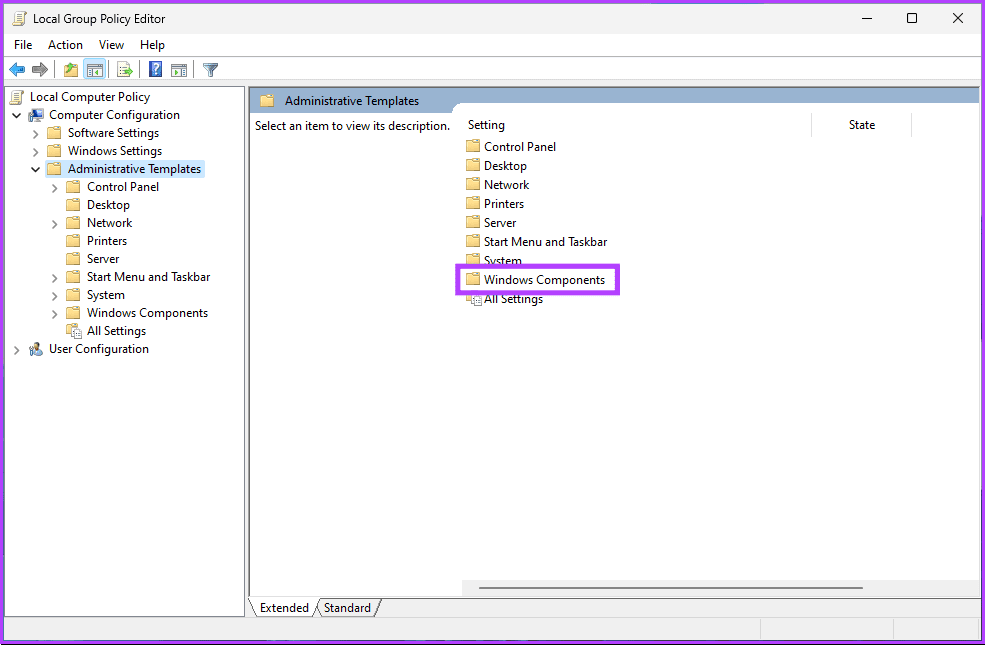Open the Action menu

point(65,45)
